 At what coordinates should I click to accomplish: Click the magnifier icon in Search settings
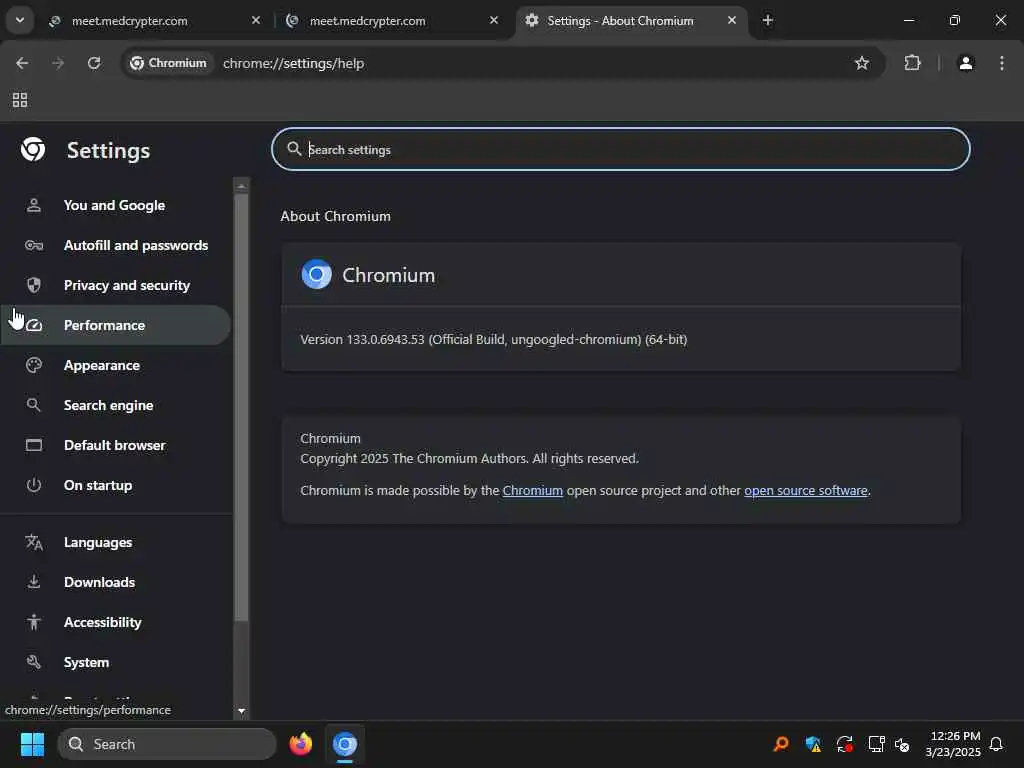coord(294,149)
